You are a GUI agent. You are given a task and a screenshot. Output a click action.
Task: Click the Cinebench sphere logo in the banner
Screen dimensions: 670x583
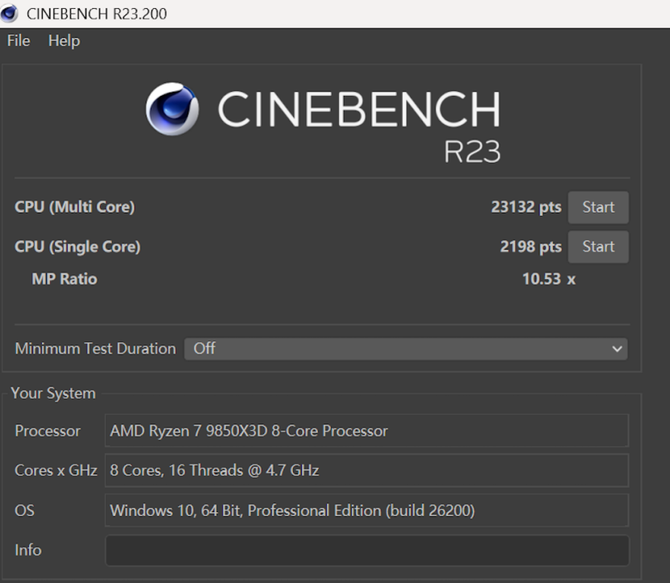click(x=172, y=109)
